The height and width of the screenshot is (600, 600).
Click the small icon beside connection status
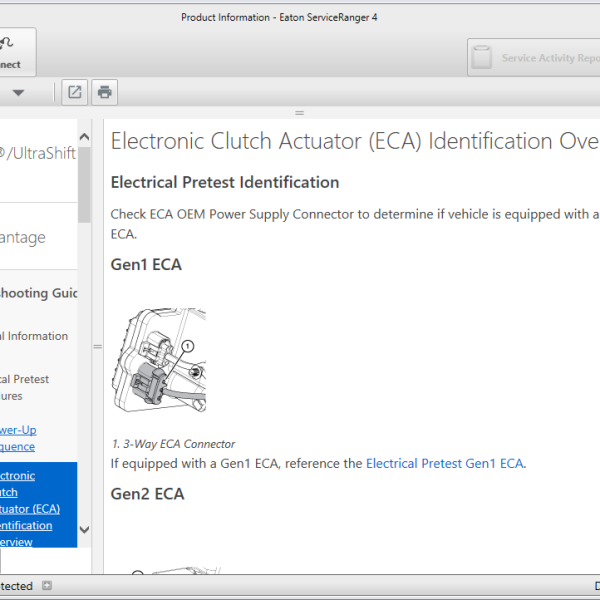click(x=47, y=586)
